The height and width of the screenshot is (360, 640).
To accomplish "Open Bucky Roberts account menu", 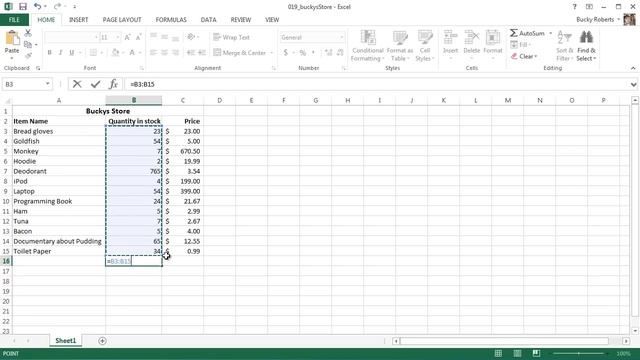I will (598, 20).
